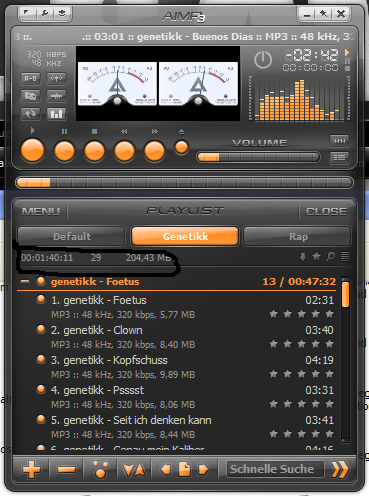Toggle shuffle playback mode button
This screenshot has width=369, height=496.
click(x=30, y=96)
